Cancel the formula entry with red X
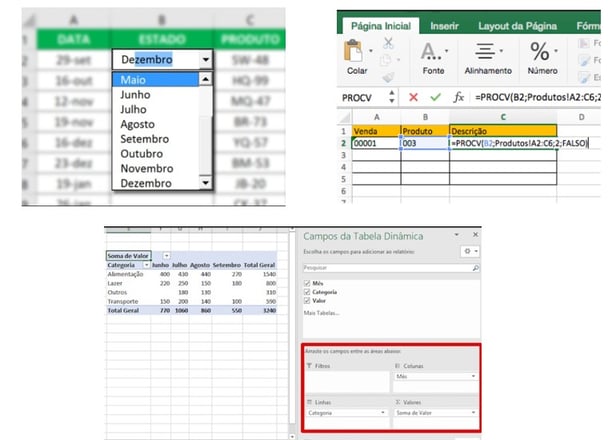Image resolution: width=612 pixels, height=440 pixels. click(x=413, y=97)
